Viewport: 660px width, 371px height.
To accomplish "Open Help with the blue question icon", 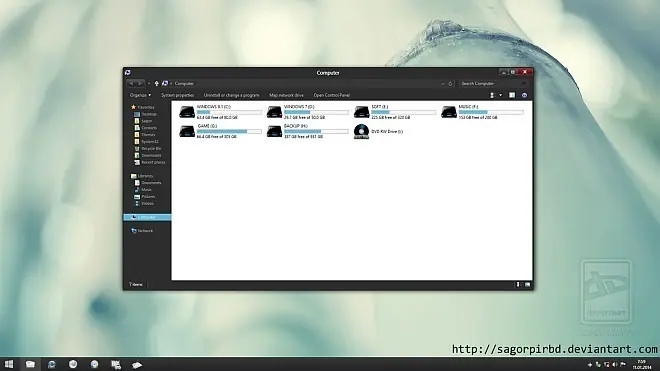I will 524,95.
